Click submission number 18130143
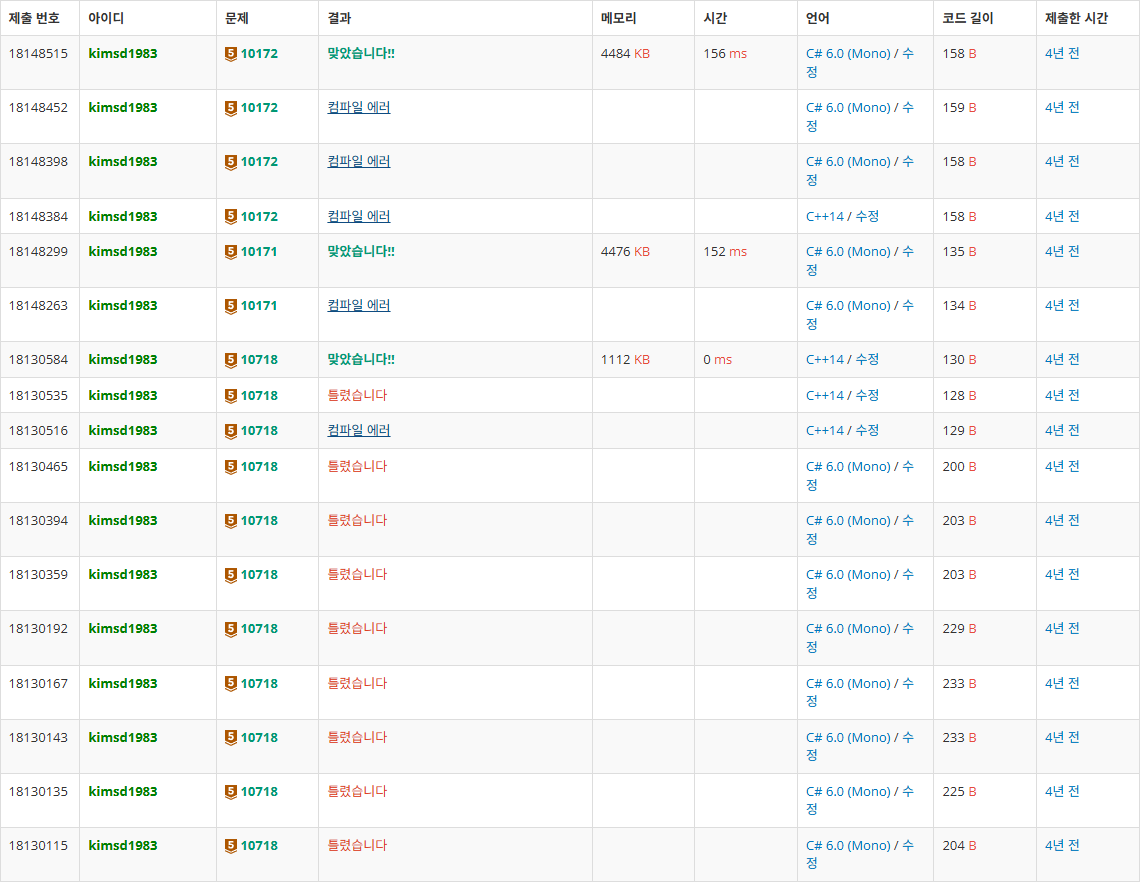Image resolution: width=1141 pixels, height=882 pixels. [x=38, y=737]
